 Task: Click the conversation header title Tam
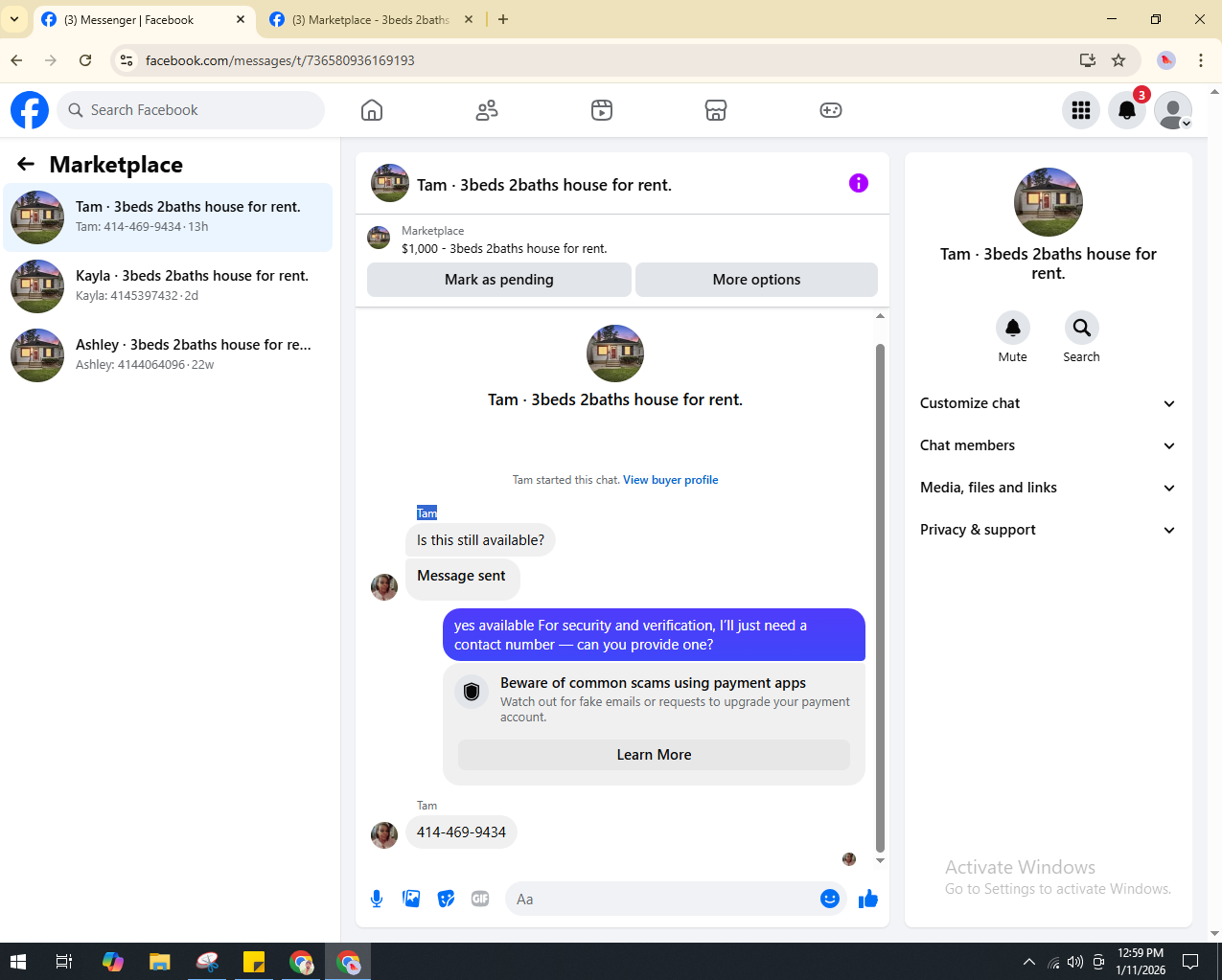point(544,185)
